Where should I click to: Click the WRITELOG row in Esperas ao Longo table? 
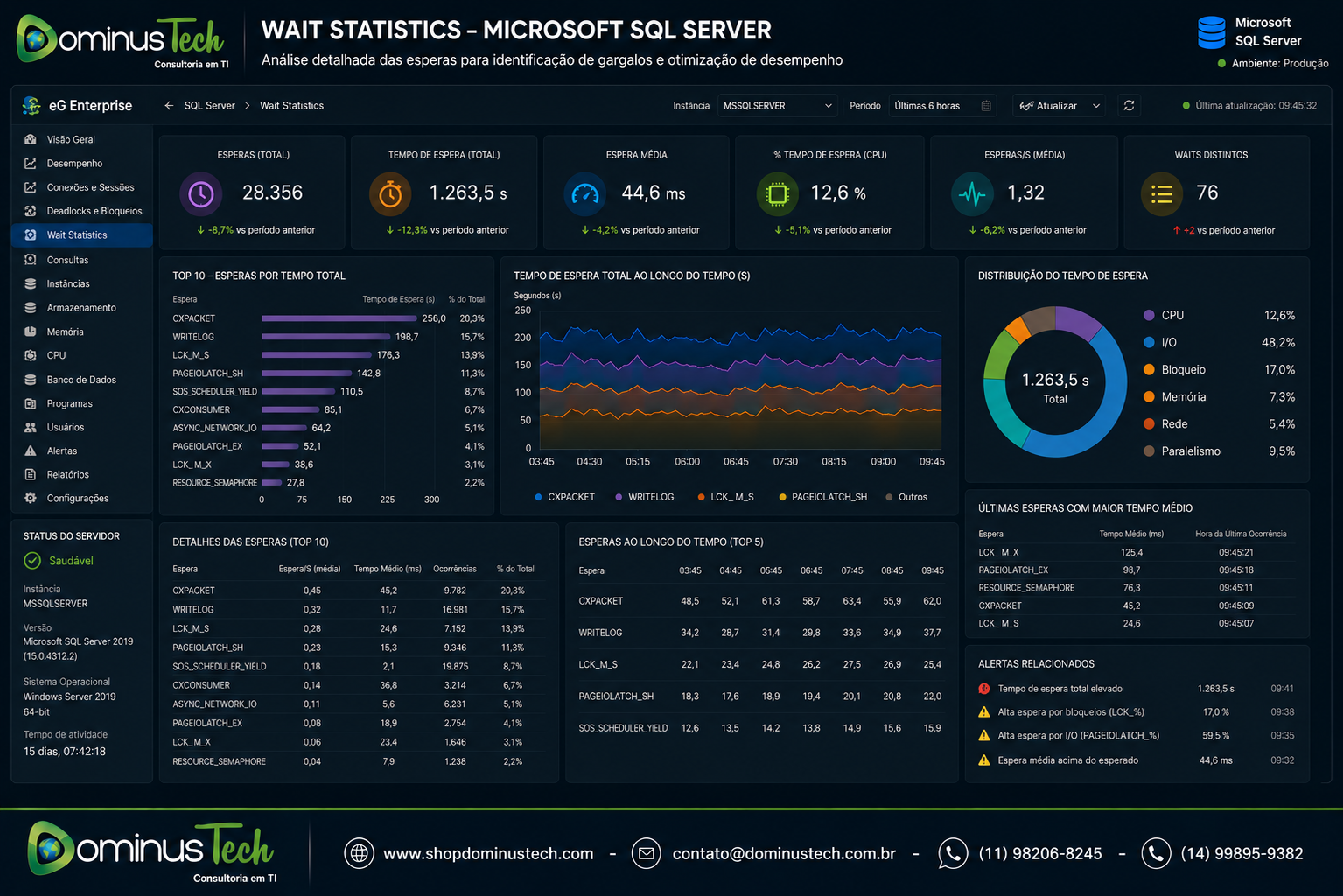click(x=760, y=633)
